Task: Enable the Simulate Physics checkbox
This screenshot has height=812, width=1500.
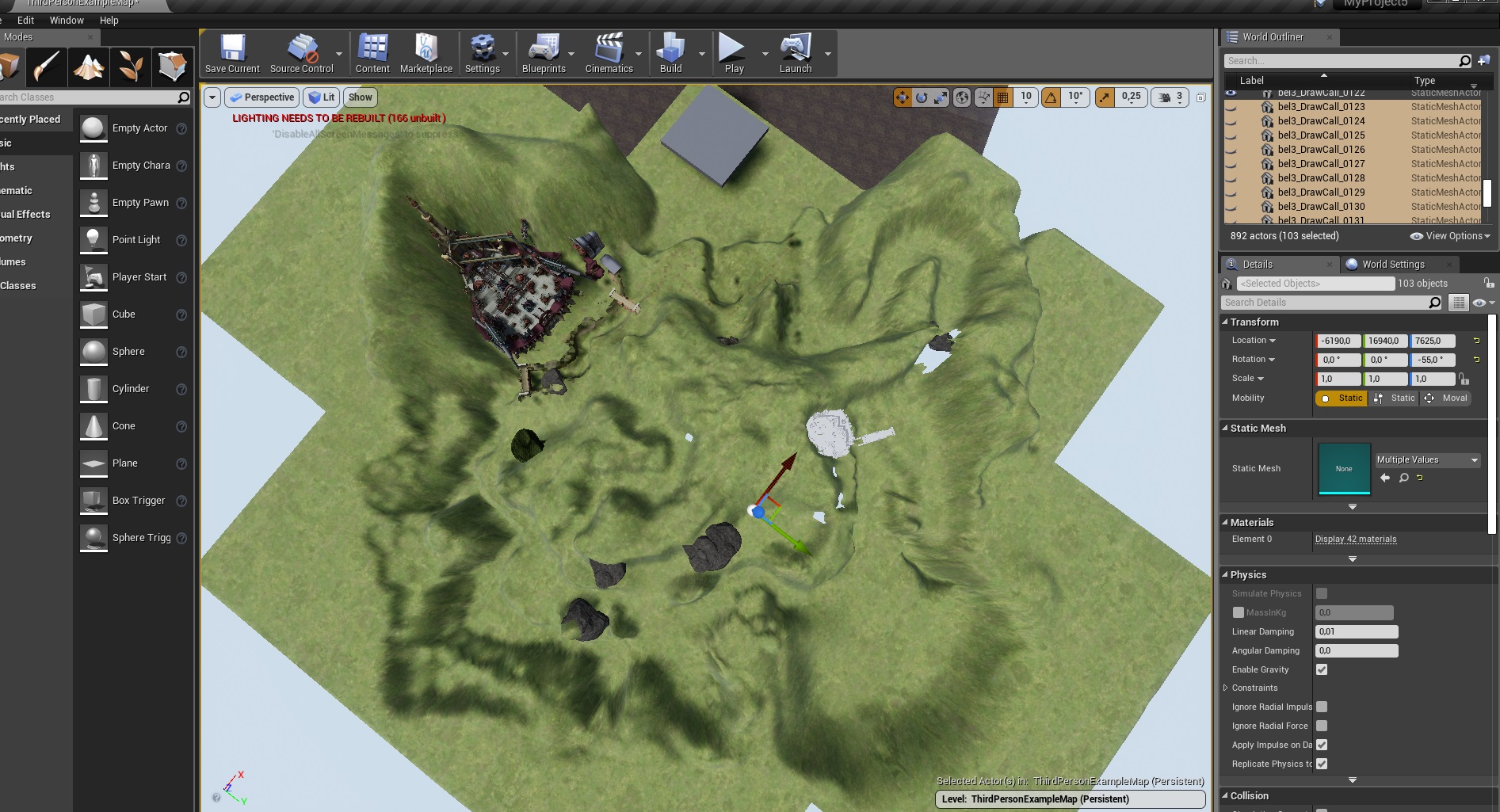Action: [x=1322, y=593]
